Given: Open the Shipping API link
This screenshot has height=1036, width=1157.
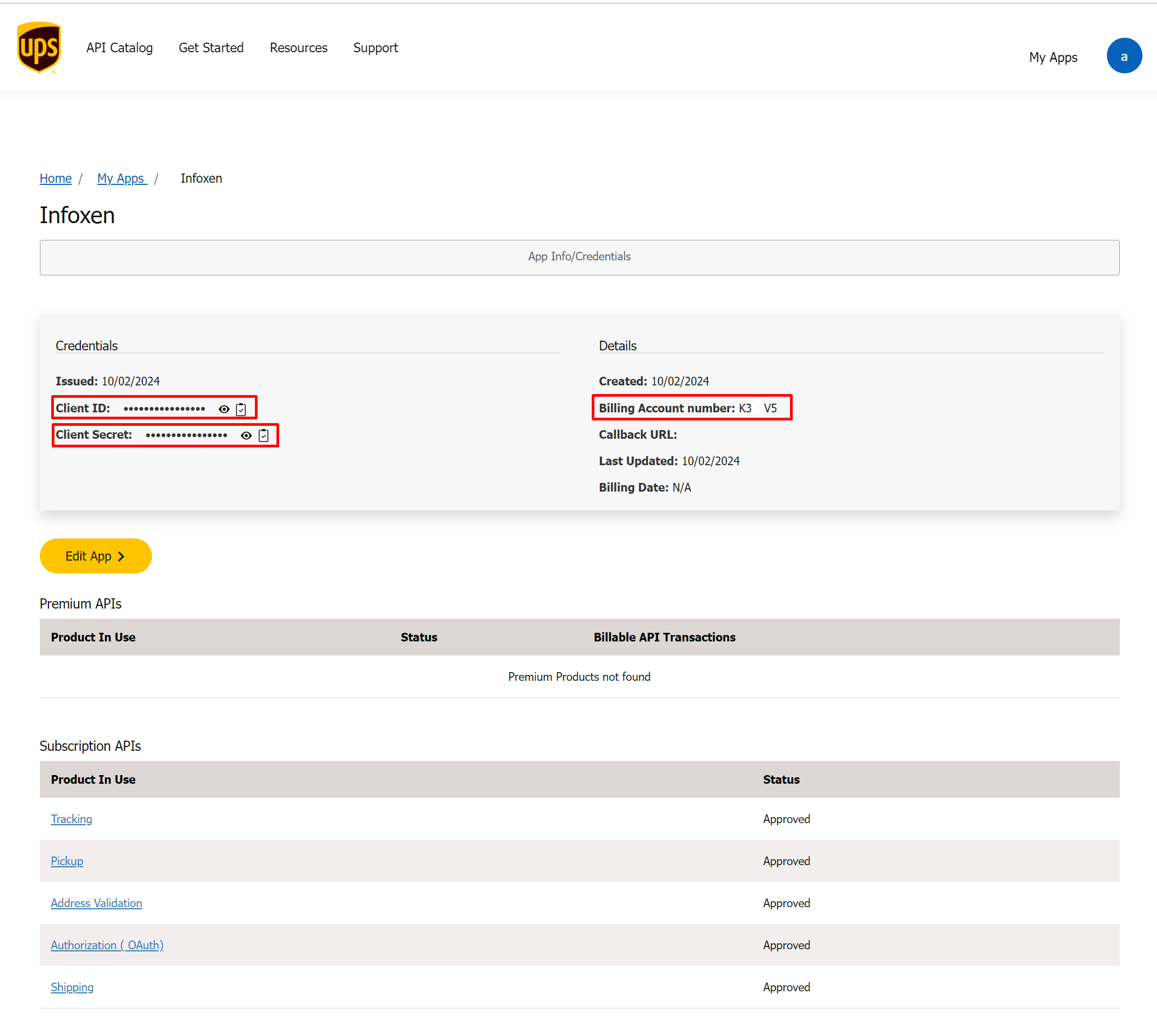Looking at the screenshot, I should pos(72,987).
